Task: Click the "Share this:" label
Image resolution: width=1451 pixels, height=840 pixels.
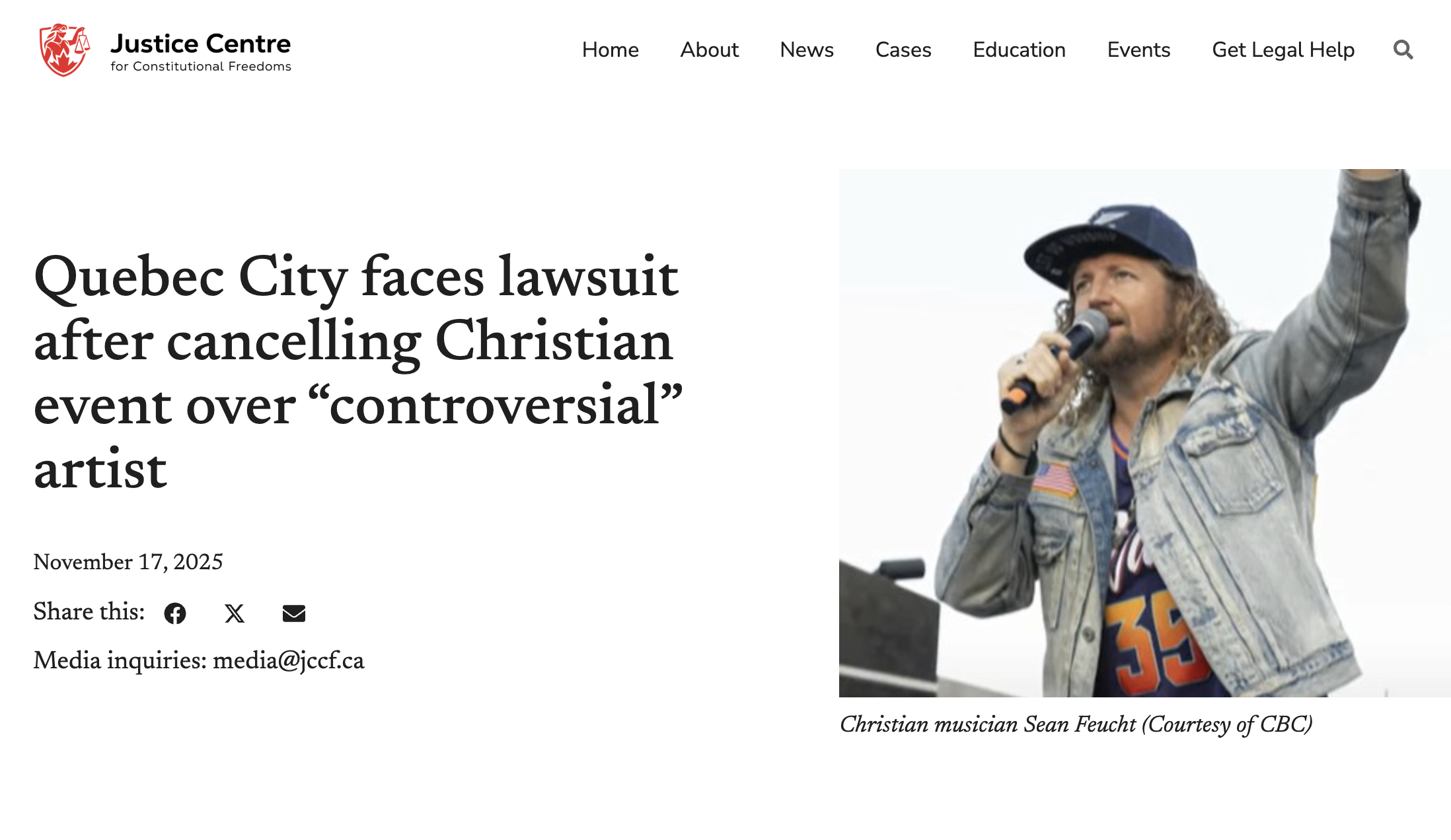Action: 89,612
